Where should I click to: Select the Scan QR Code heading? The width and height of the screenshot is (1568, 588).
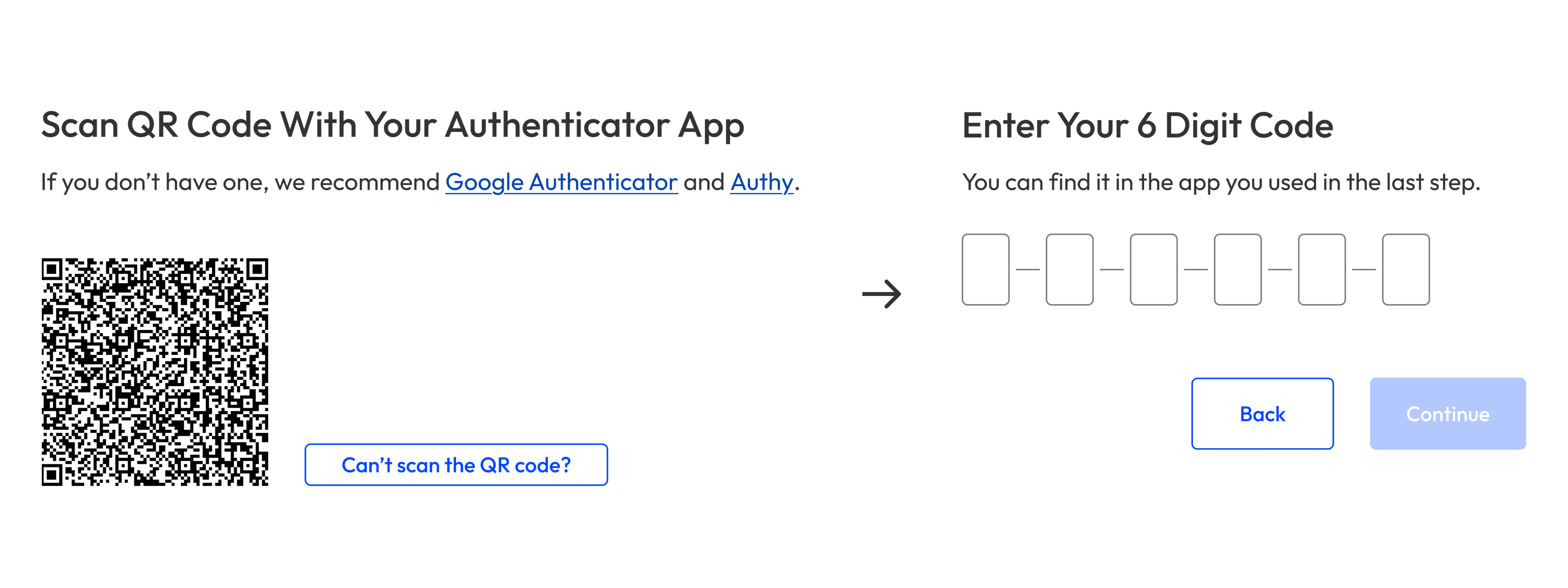pyautogui.click(x=393, y=125)
